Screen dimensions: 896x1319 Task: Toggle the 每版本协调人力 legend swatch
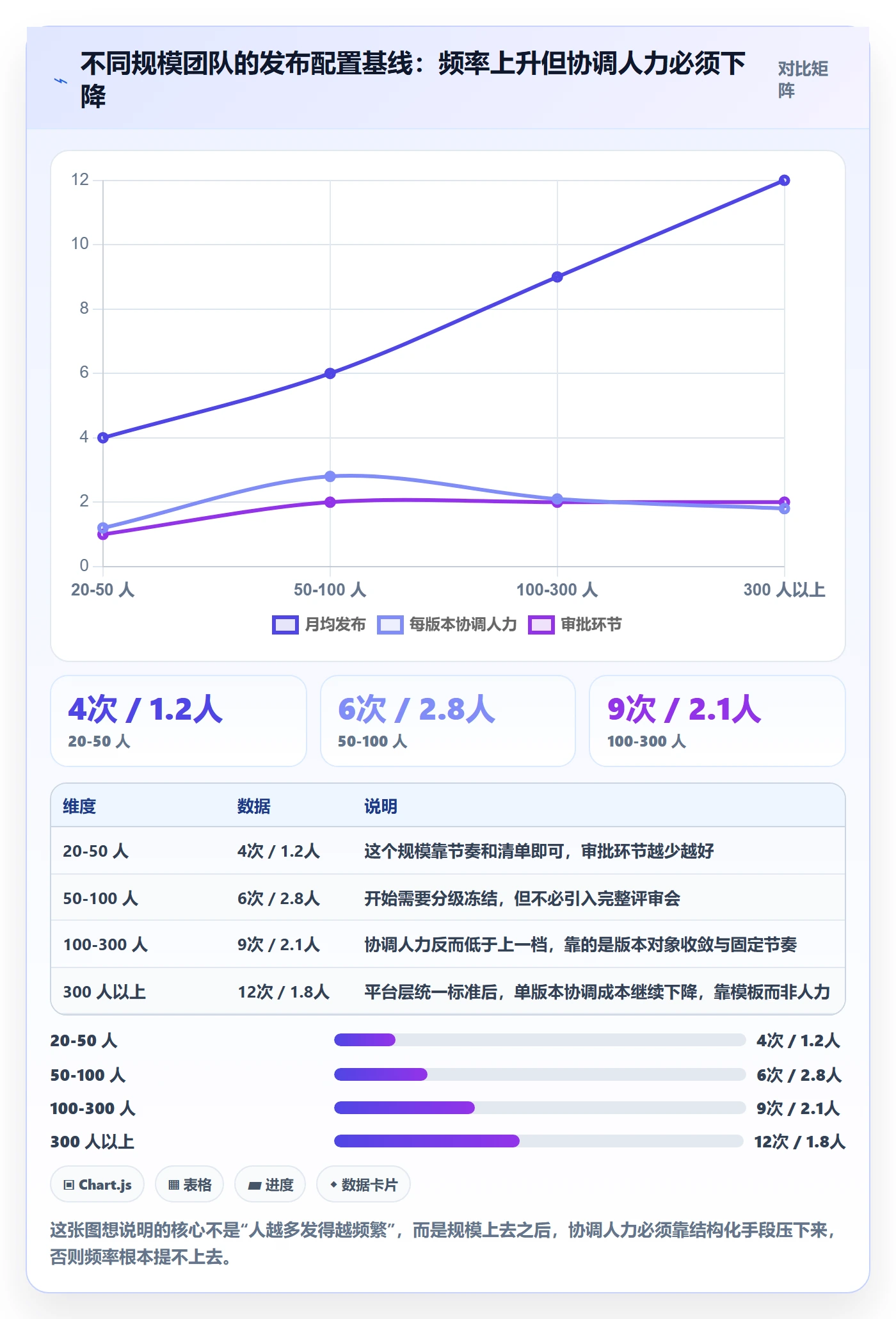390,624
